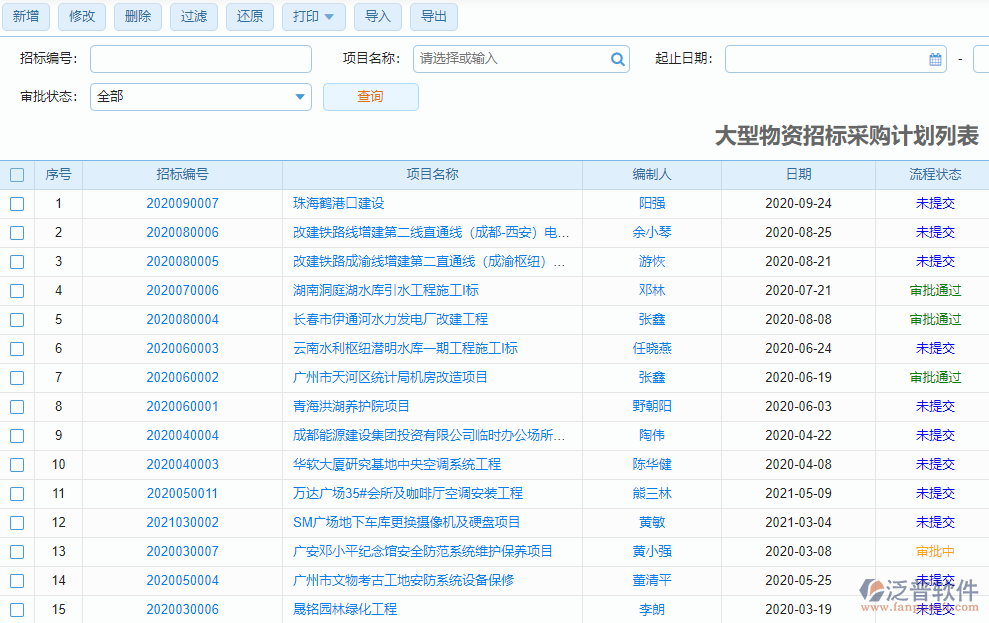Screen dimensions: 989x623
Task: Click the 修改 edit button
Action: [81, 16]
